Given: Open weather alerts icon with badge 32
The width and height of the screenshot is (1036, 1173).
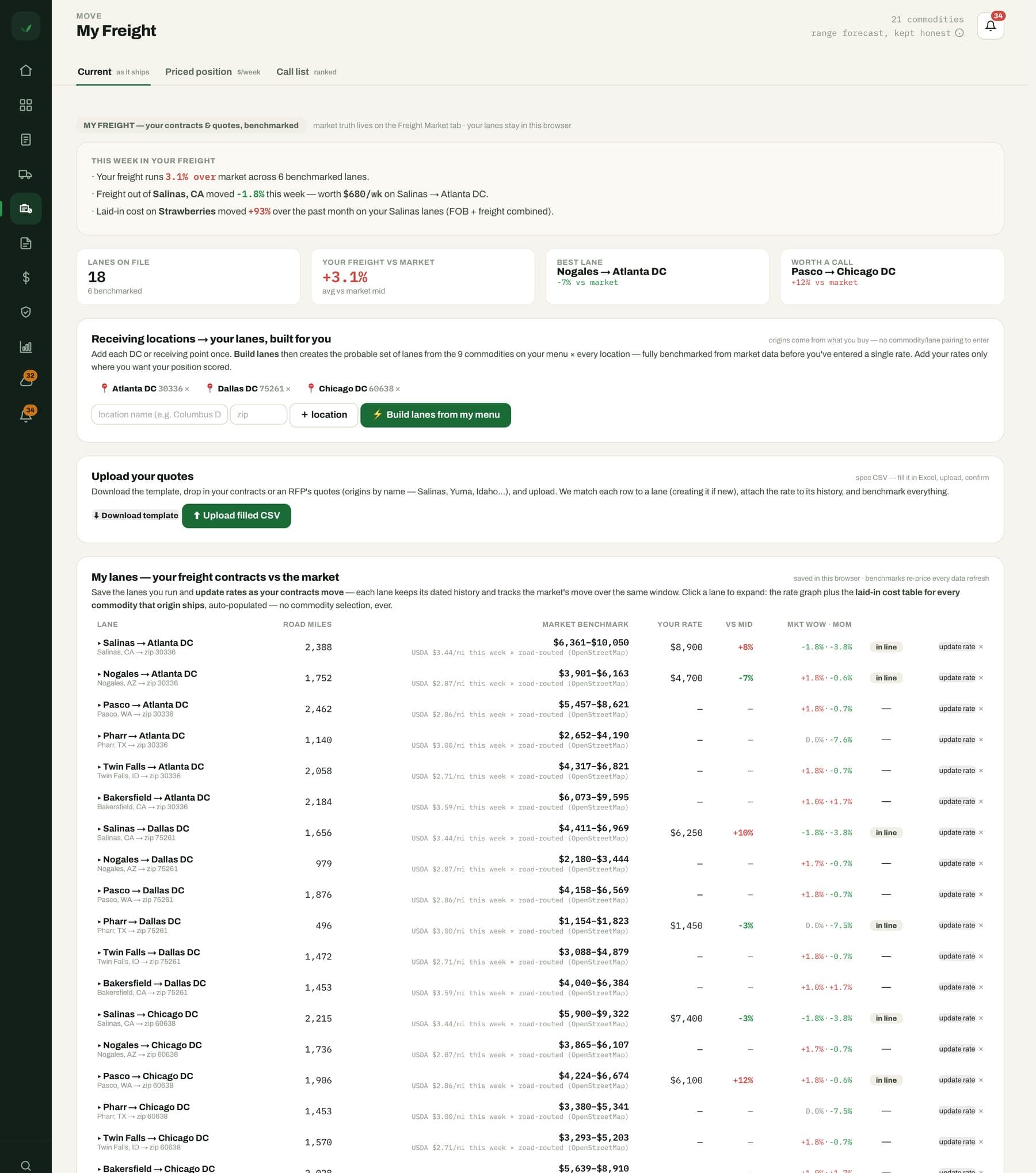Looking at the screenshot, I should tap(26, 380).
